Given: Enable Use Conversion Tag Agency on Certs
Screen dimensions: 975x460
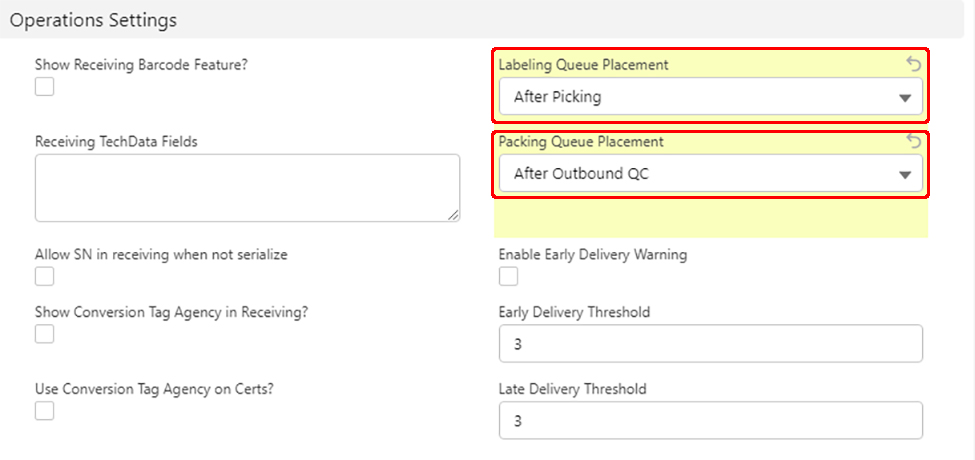Looking at the screenshot, I should point(44,411).
